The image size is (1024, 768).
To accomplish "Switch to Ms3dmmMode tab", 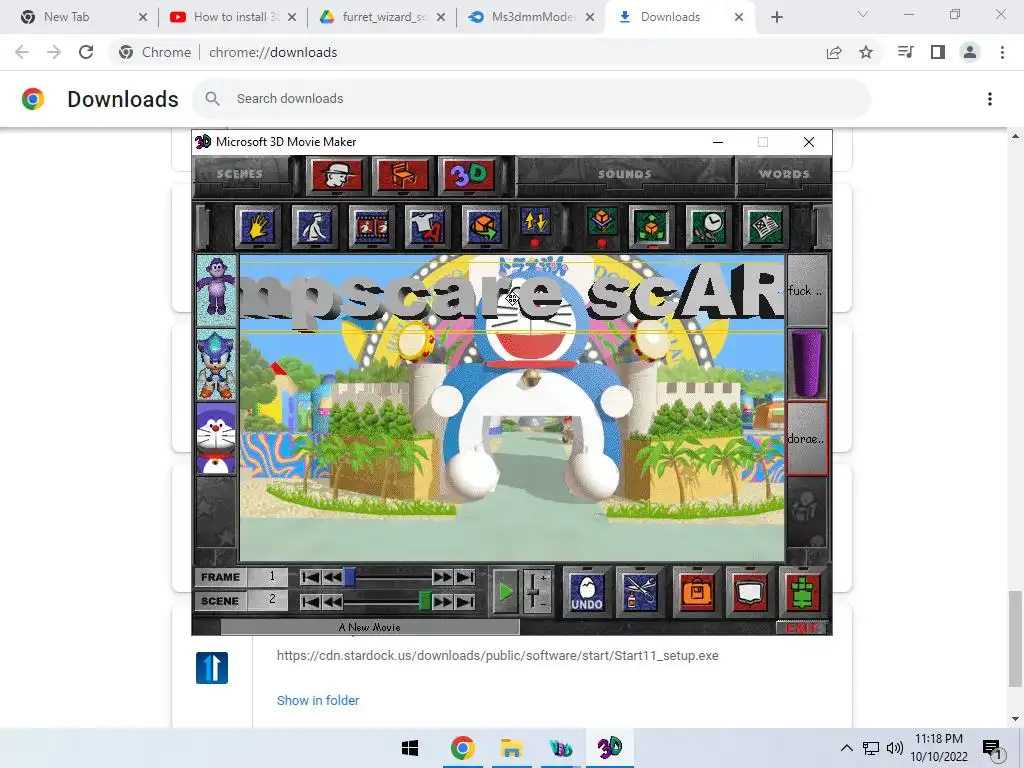I will [x=531, y=17].
